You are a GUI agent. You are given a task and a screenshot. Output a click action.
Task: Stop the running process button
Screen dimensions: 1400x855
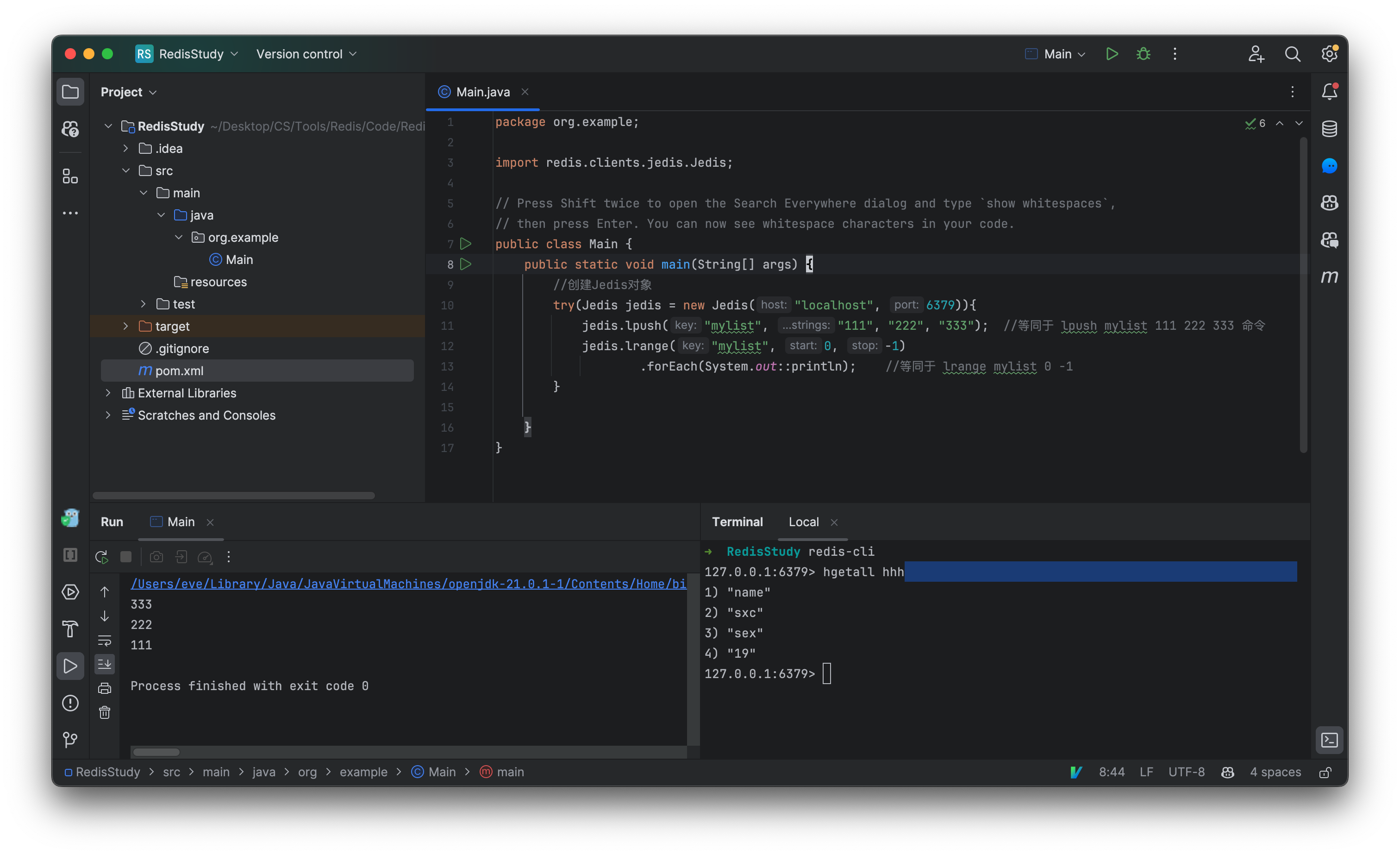click(x=126, y=557)
